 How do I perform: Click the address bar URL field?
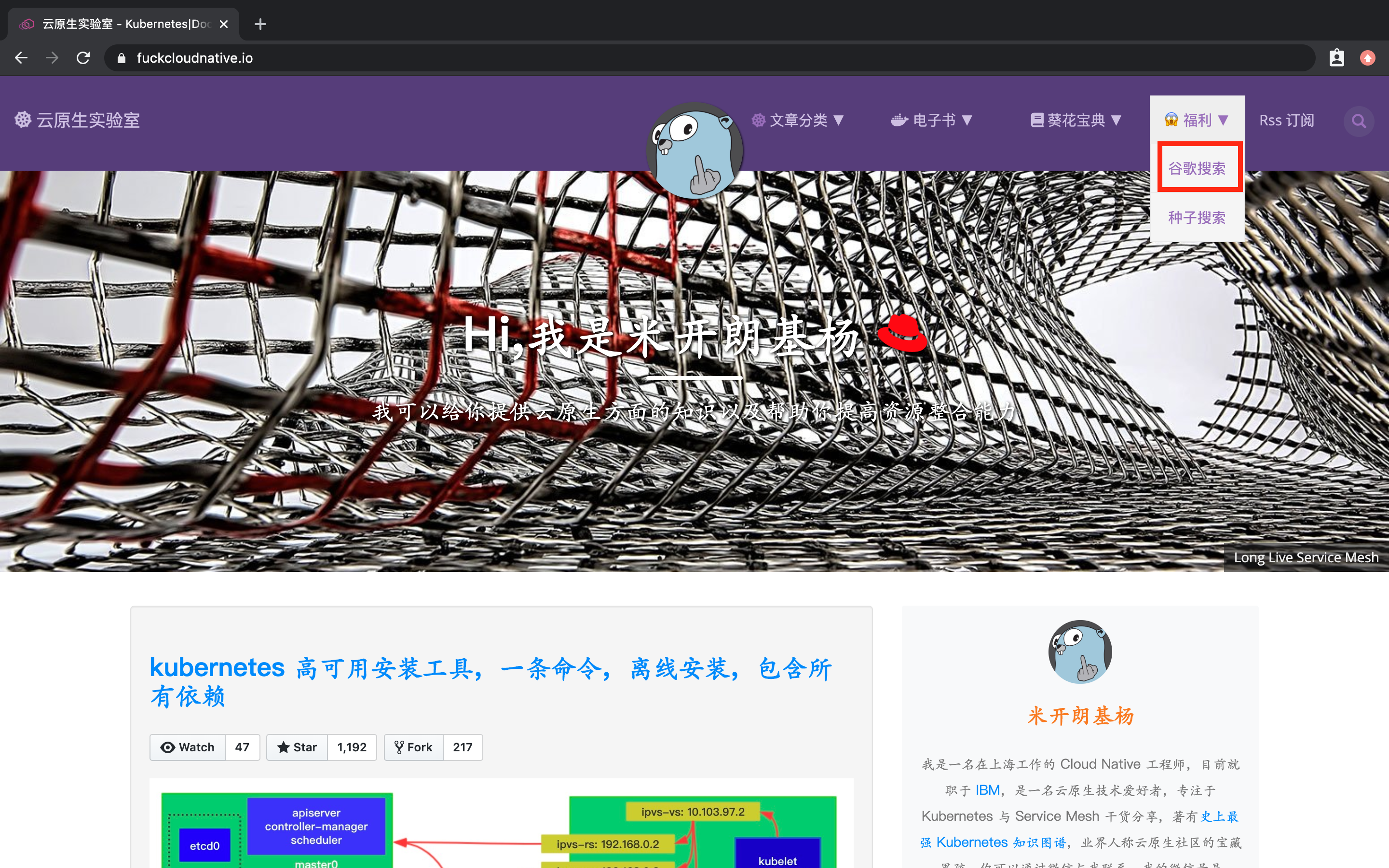tap(709, 58)
